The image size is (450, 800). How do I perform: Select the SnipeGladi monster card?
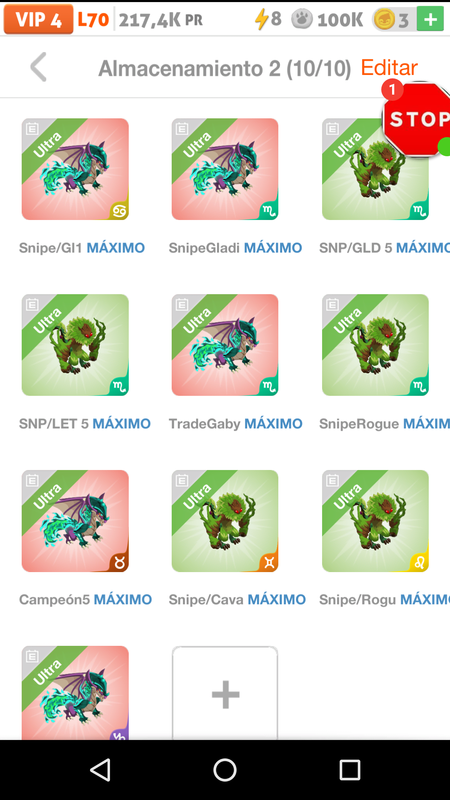pyautogui.click(x=225, y=169)
